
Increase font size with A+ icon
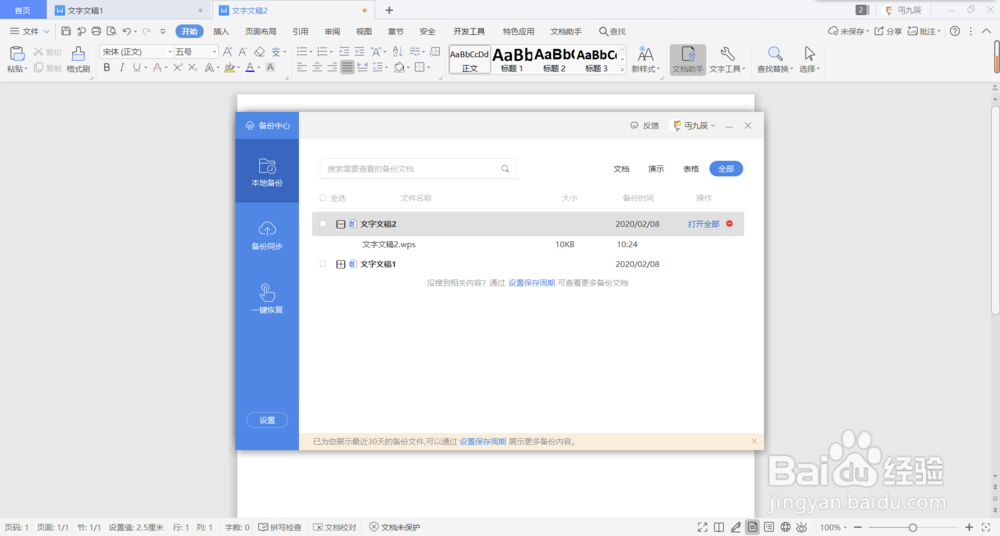[x=228, y=52]
